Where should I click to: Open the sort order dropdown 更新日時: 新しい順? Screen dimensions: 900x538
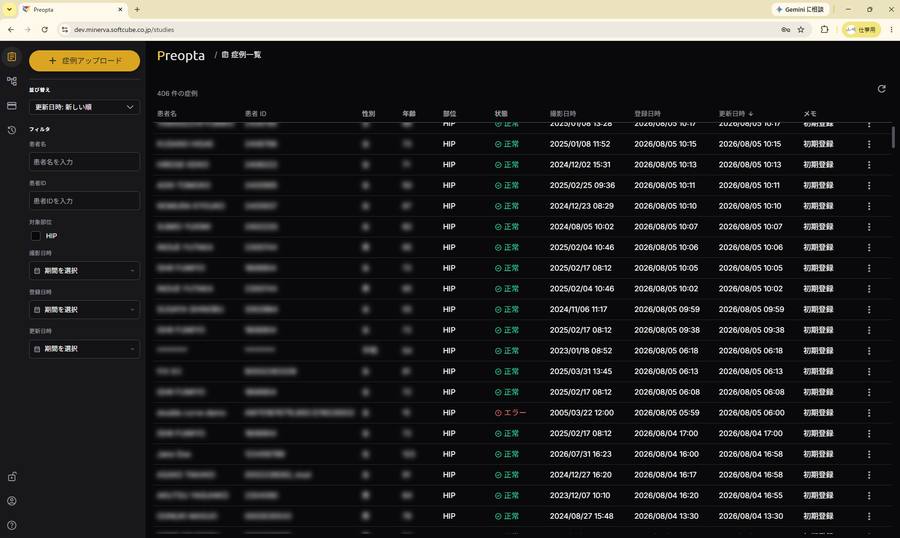click(84, 107)
